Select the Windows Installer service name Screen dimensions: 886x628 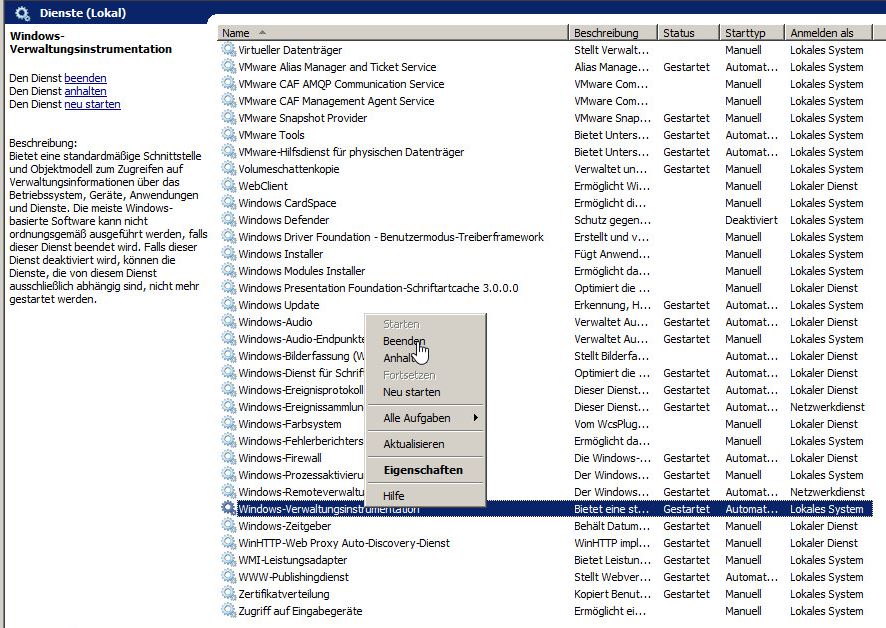tap(281, 254)
